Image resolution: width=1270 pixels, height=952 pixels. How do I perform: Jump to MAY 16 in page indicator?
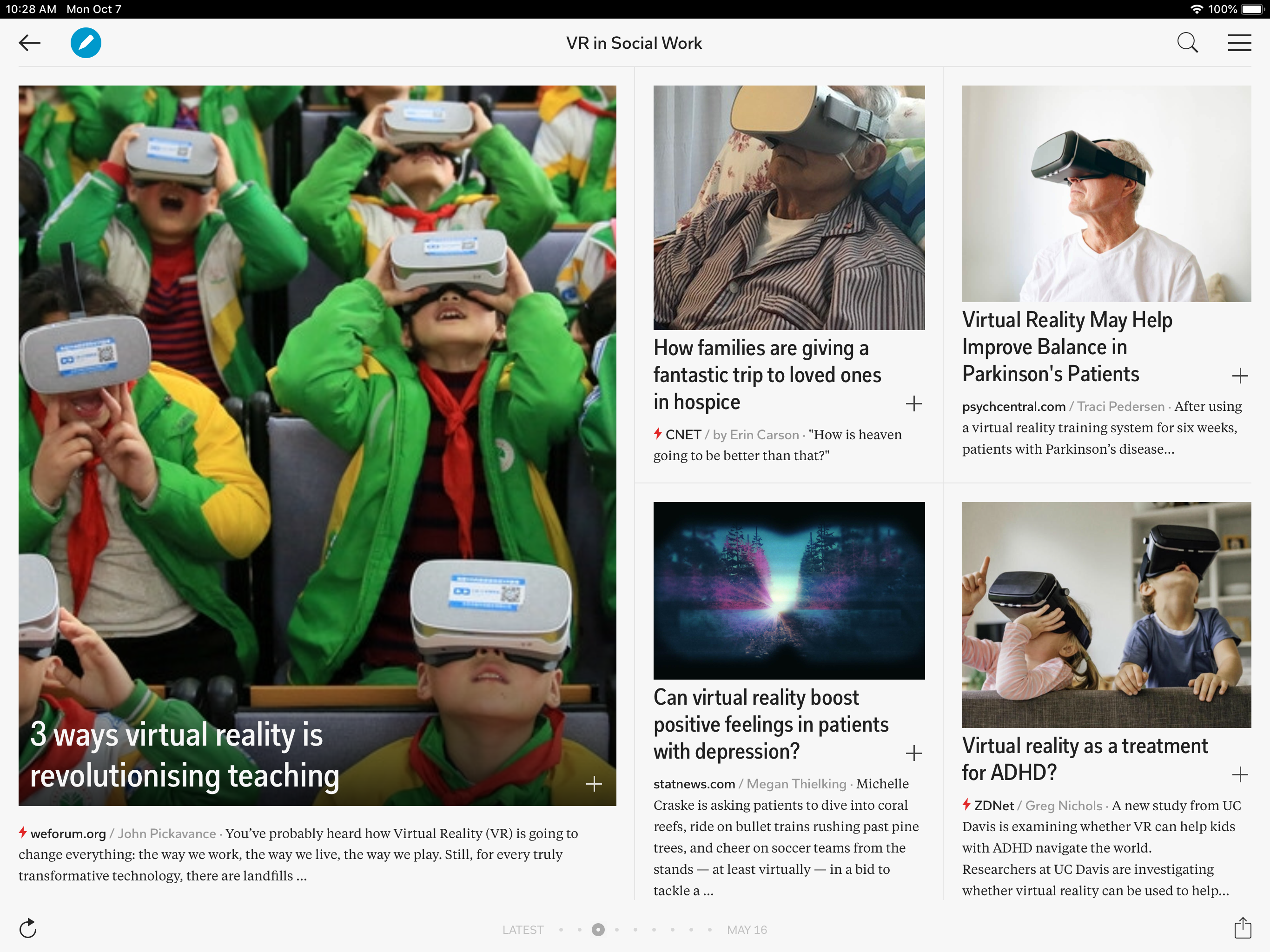coord(747,930)
